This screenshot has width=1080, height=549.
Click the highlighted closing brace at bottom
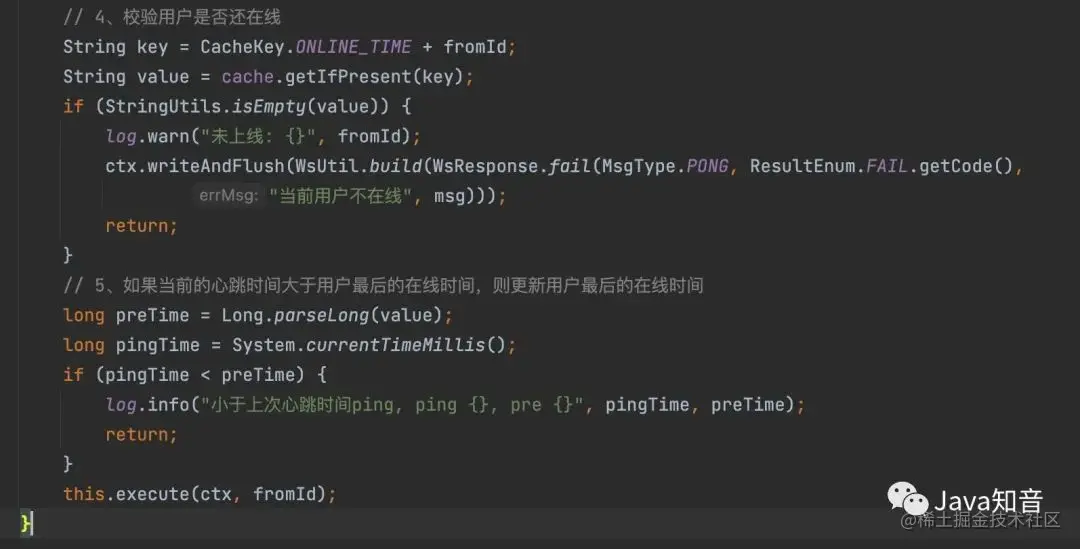25,523
